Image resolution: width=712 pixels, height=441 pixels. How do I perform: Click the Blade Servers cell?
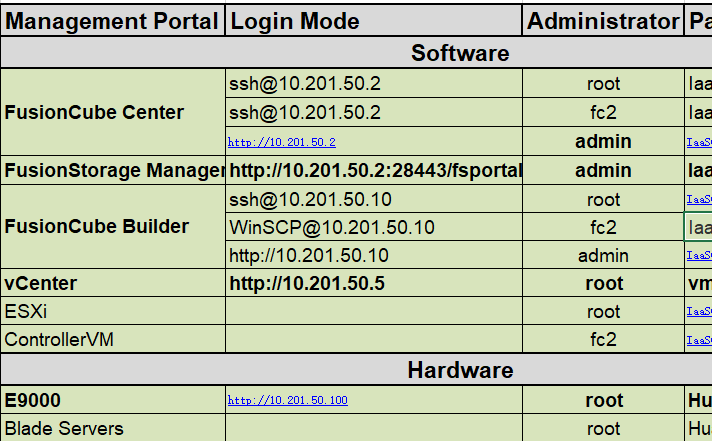coord(64,429)
